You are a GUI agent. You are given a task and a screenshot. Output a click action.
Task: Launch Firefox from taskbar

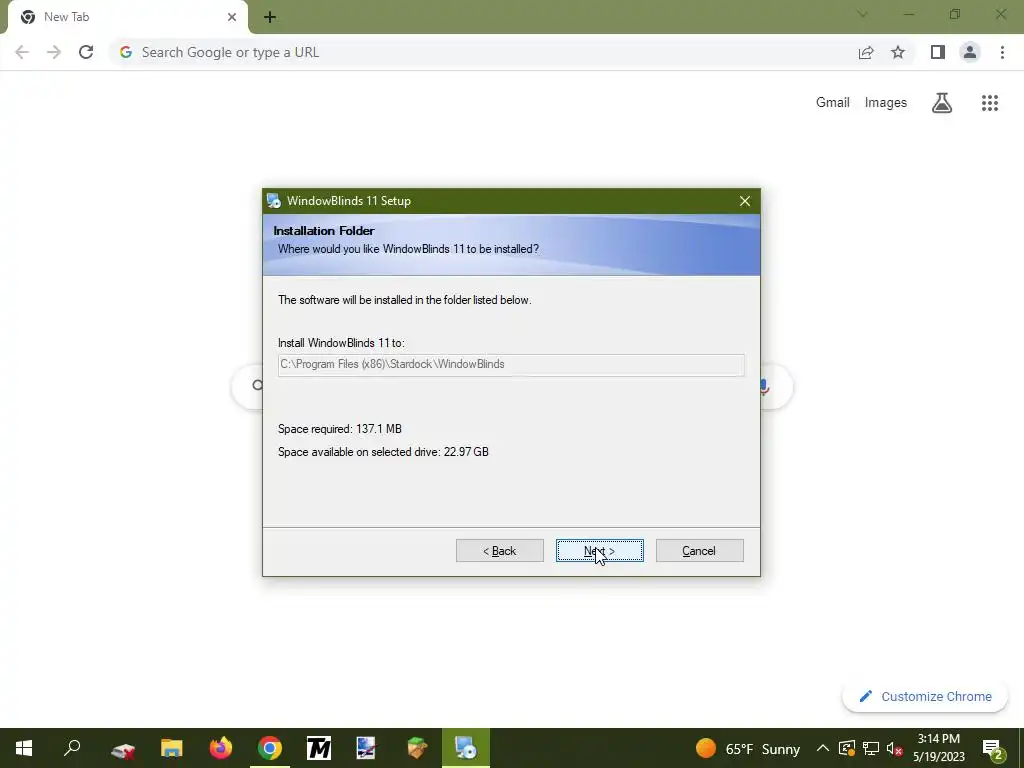pos(221,748)
